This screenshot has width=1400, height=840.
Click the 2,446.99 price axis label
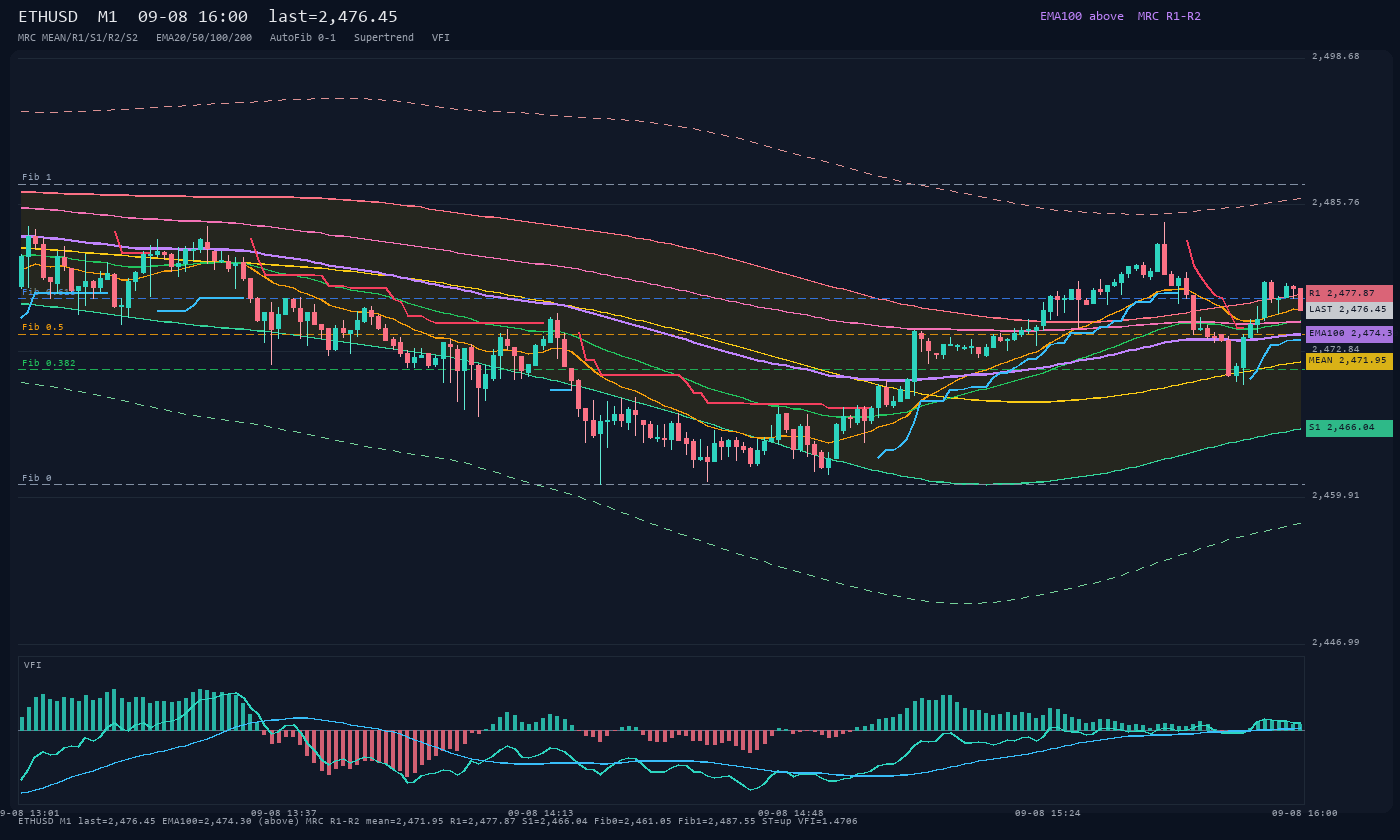pos(1336,642)
